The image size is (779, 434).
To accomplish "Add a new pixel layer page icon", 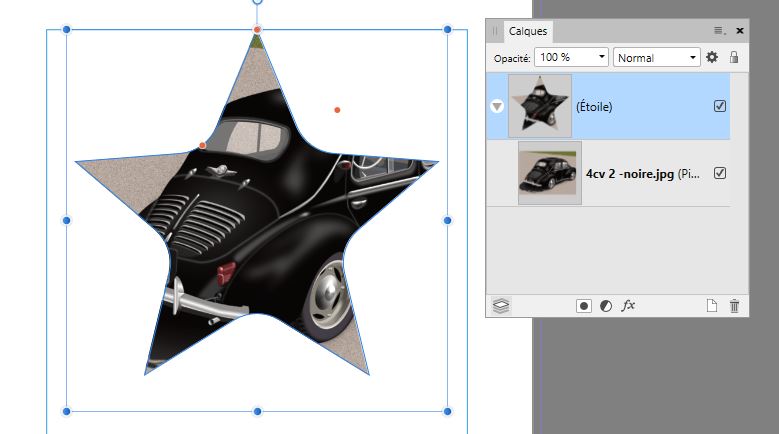I will 712,305.
